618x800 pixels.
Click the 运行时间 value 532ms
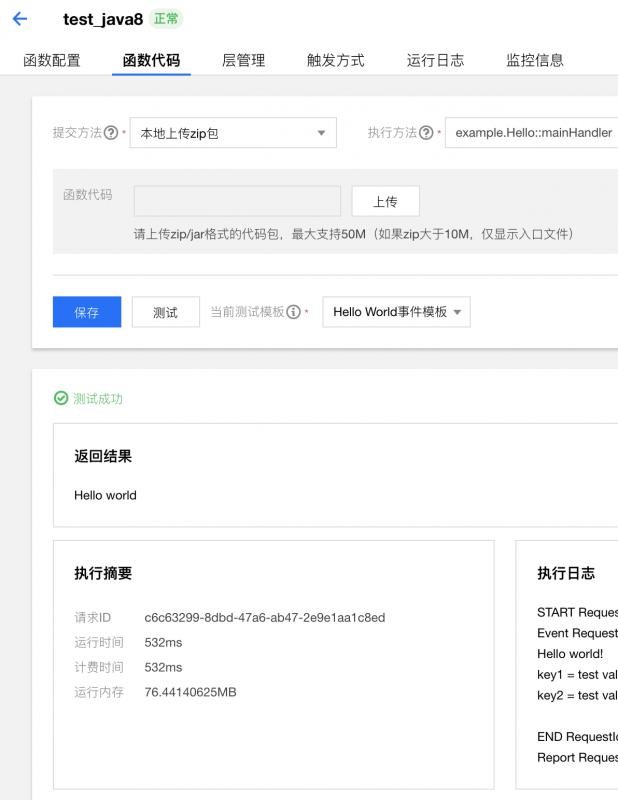163,642
